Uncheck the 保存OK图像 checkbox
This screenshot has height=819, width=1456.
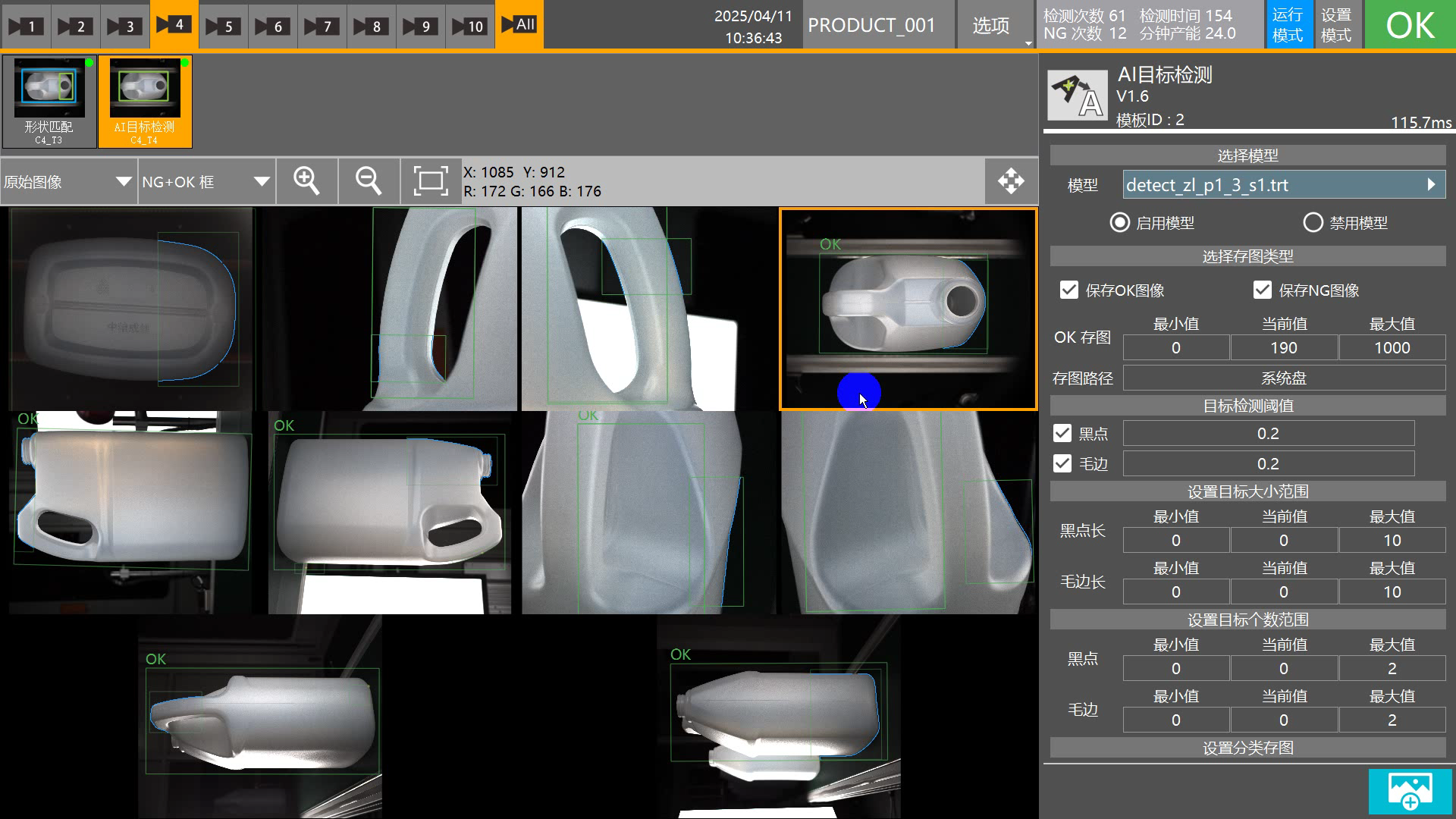[x=1069, y=290]
